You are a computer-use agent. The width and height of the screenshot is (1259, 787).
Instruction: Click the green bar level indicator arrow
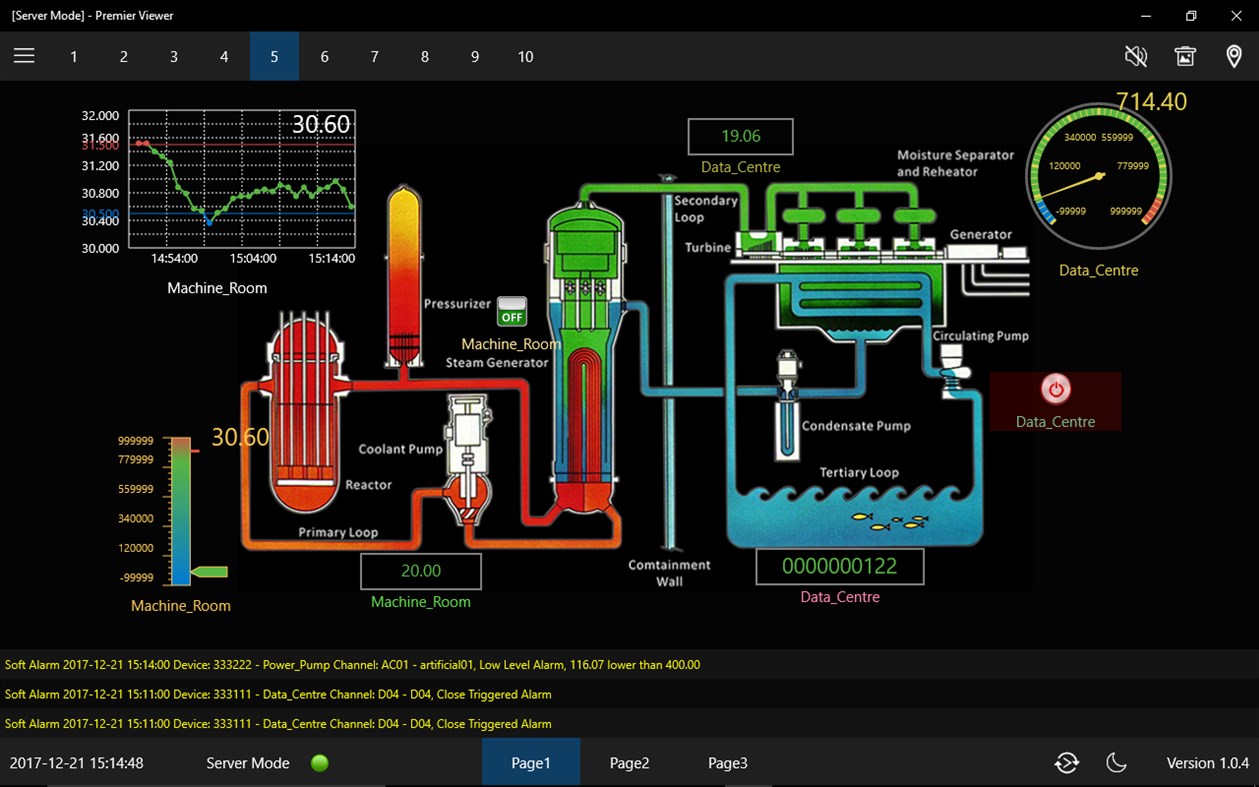[x=209, y=572]
